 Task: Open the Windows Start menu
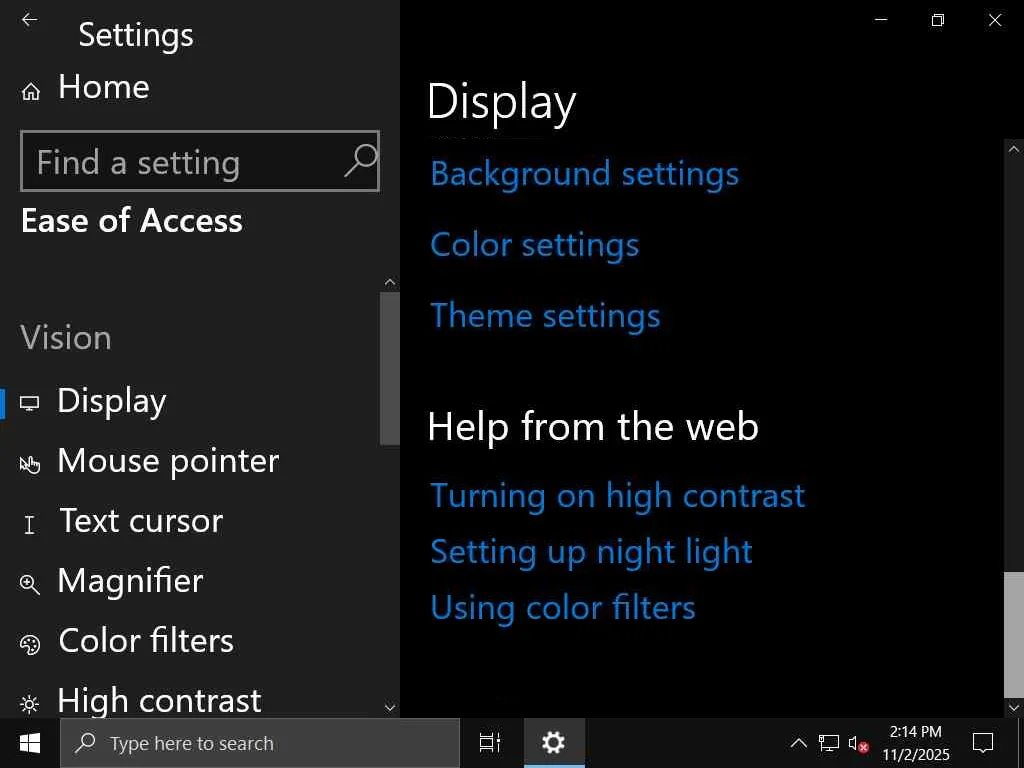point(30,743)
